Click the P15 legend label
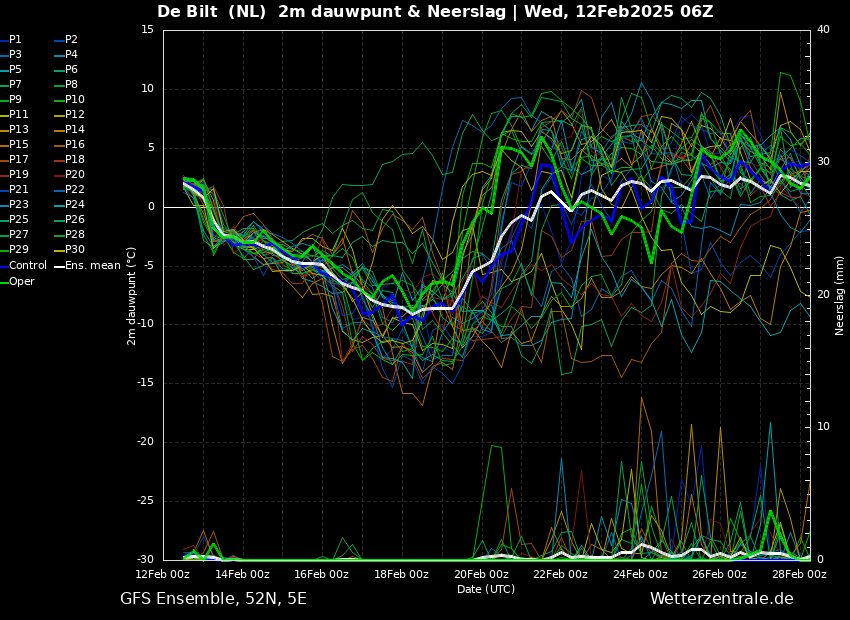 [x=18, y=145]
